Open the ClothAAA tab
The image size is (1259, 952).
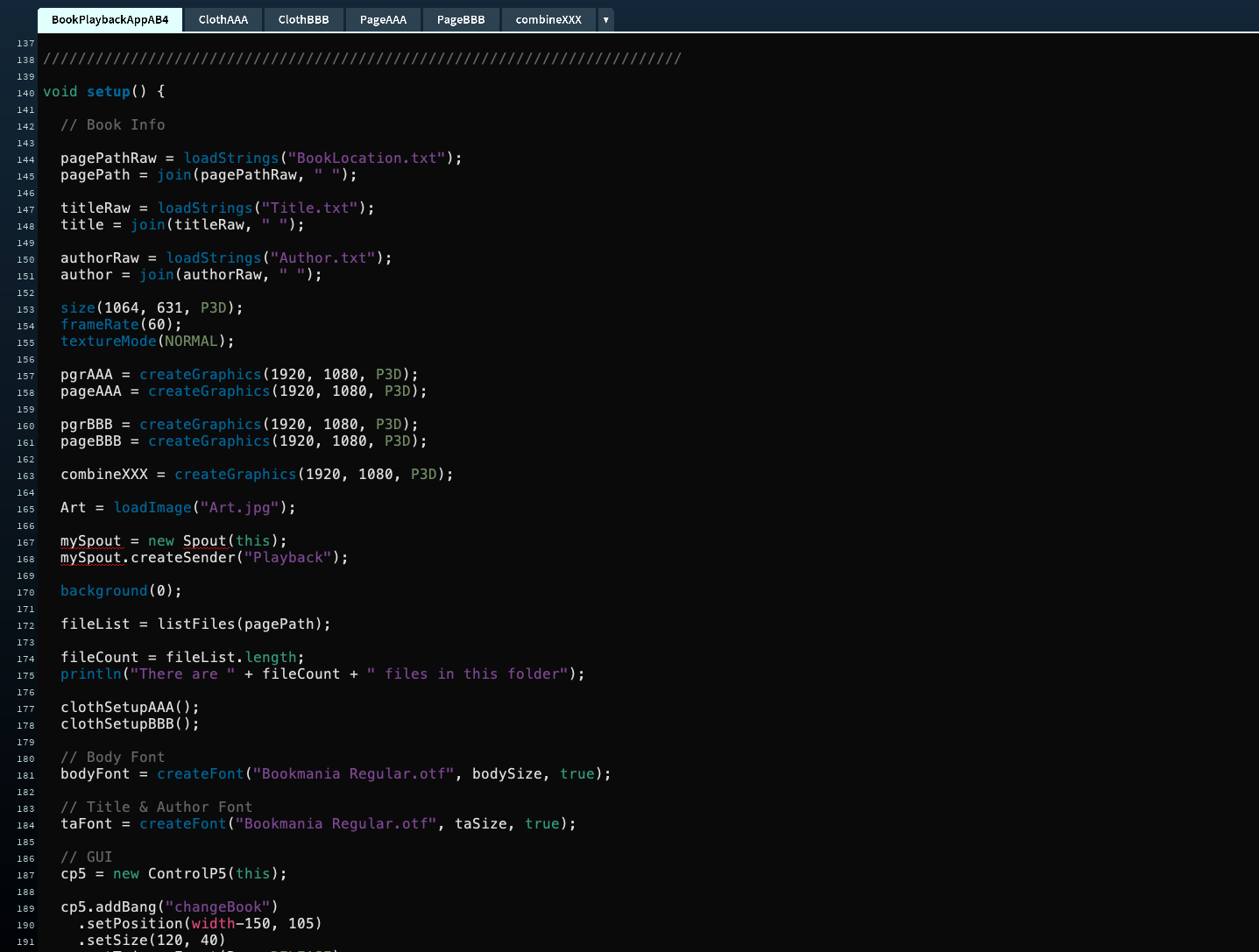[223, 19]
